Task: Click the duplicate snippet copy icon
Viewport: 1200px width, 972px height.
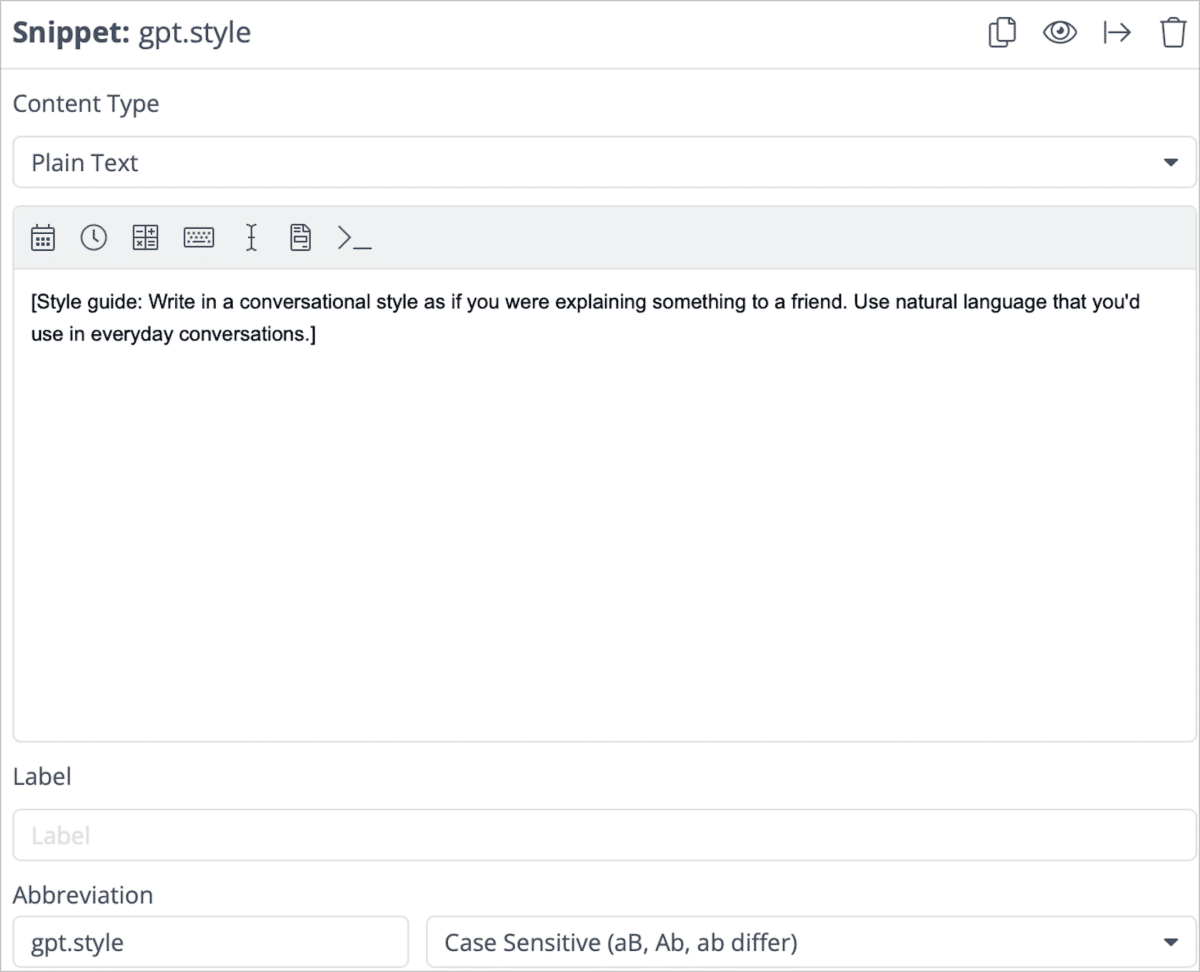Action: coord(1002,33)
